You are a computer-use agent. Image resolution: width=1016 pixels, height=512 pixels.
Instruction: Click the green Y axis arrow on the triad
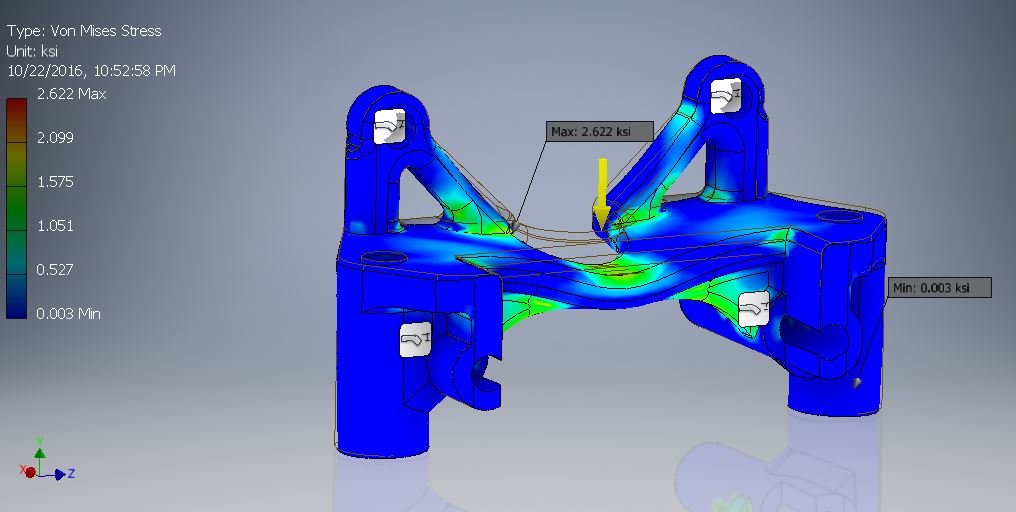coord(40,451)
